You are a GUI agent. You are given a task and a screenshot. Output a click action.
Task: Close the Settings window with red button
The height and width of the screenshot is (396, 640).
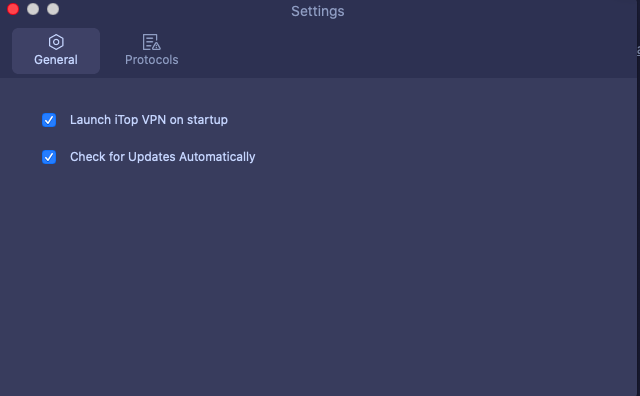[13, 9]
